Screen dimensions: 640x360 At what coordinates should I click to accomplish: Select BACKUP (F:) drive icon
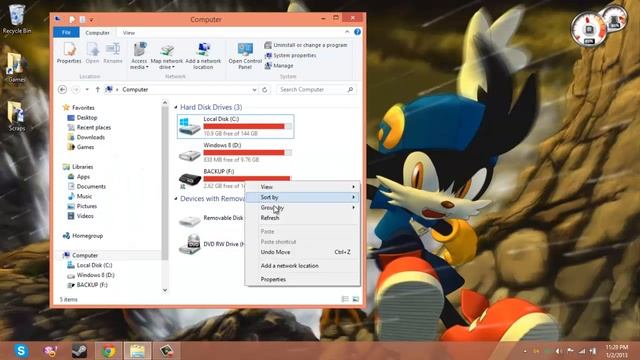(x=190, y=179)
